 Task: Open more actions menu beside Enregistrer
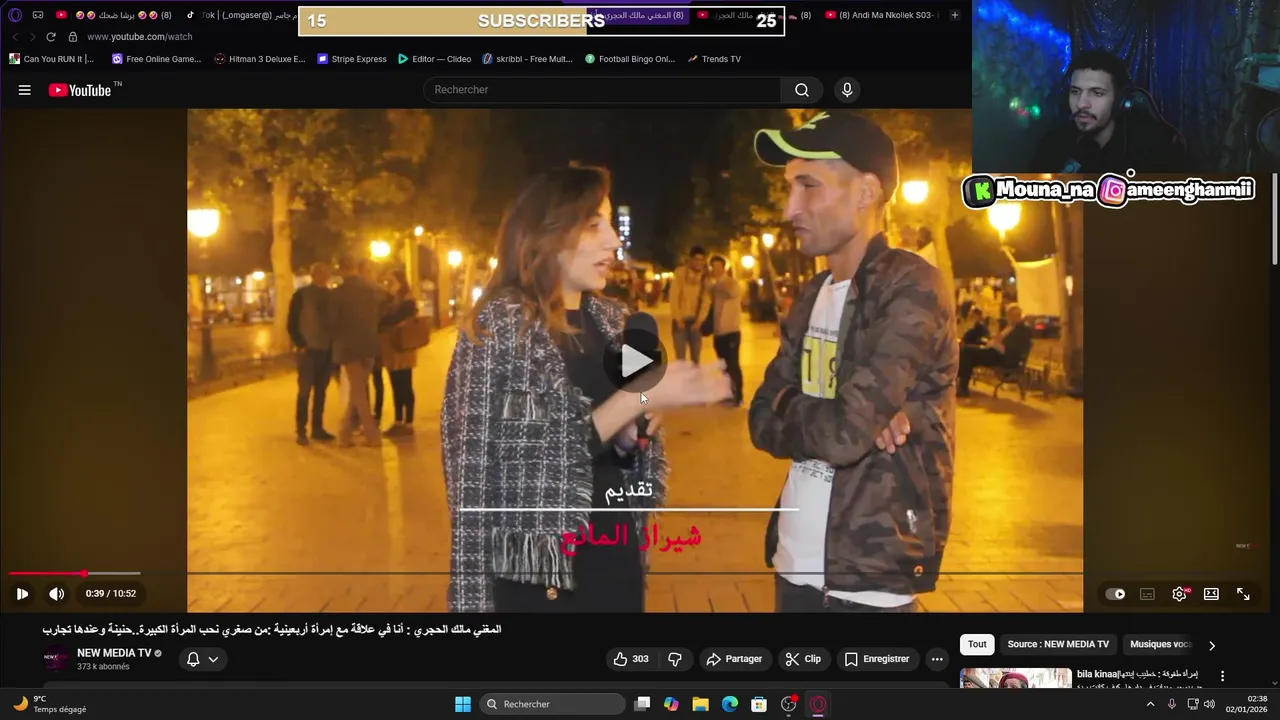(x=937, y=659)
